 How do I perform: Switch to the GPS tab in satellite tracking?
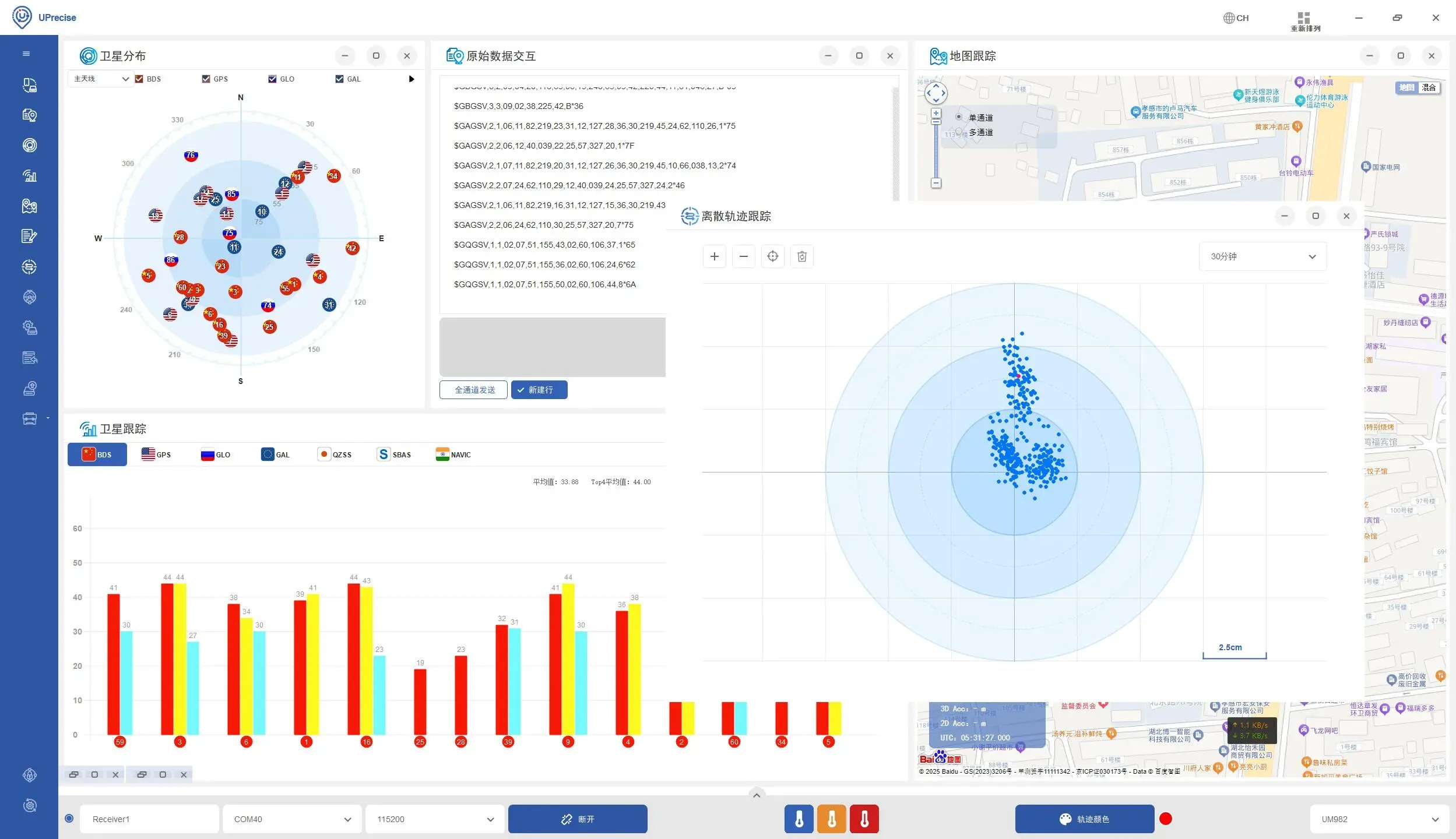tap(156, 454)
